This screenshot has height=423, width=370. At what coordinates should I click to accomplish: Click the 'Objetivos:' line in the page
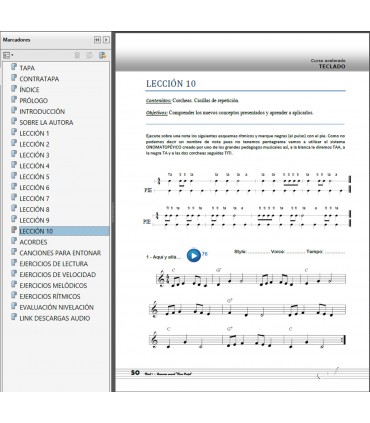pos(230,113)
